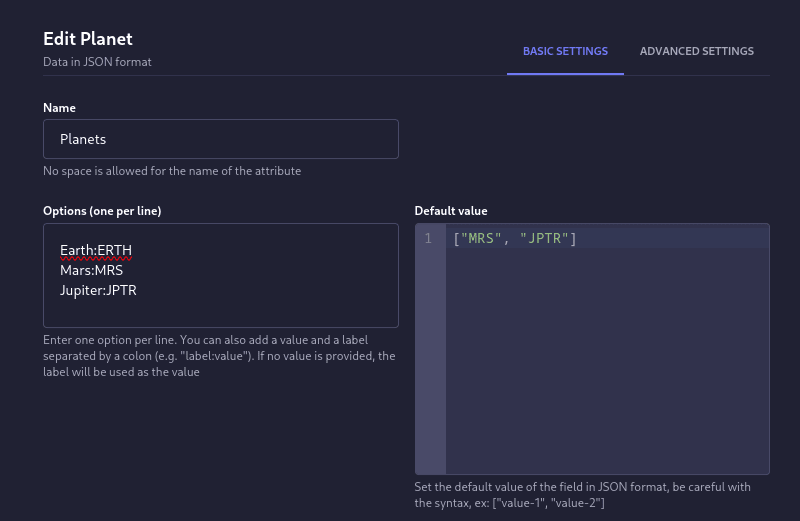Screen dimensions: 800x521
Task: Click the Earth:ERTH option line
Action: coord(96,250)
